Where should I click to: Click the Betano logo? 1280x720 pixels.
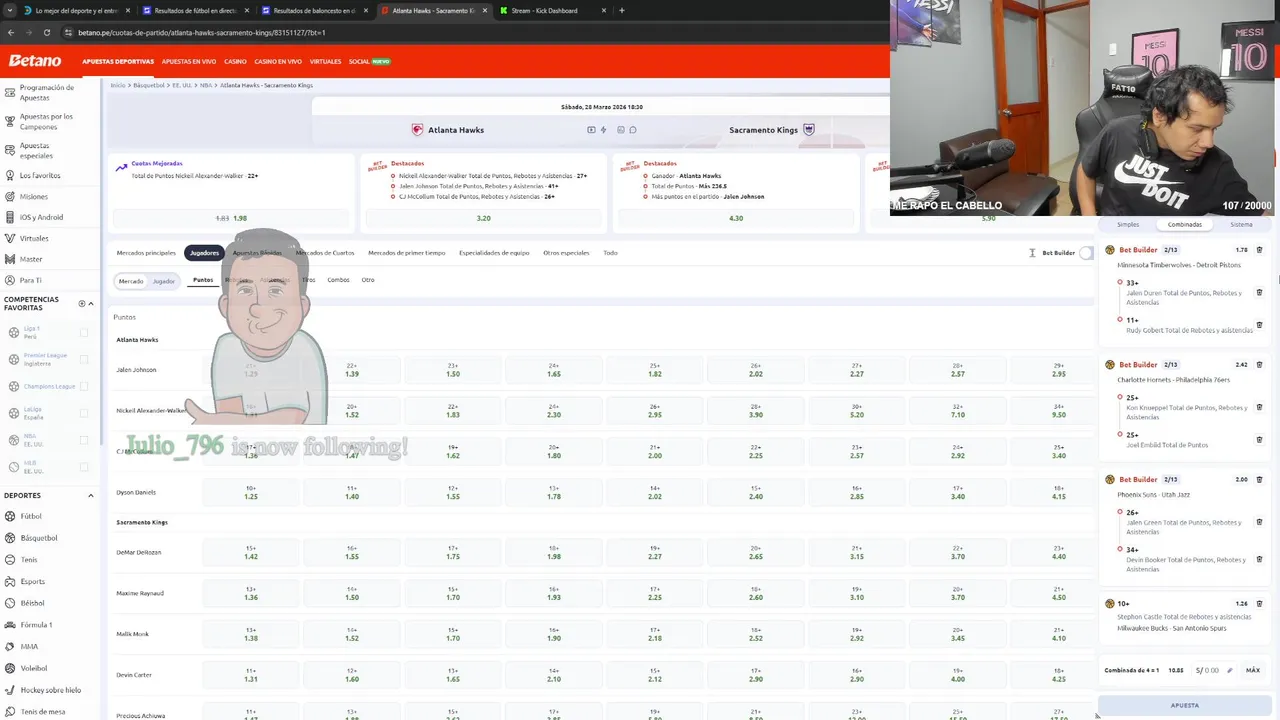click(35, 61)
